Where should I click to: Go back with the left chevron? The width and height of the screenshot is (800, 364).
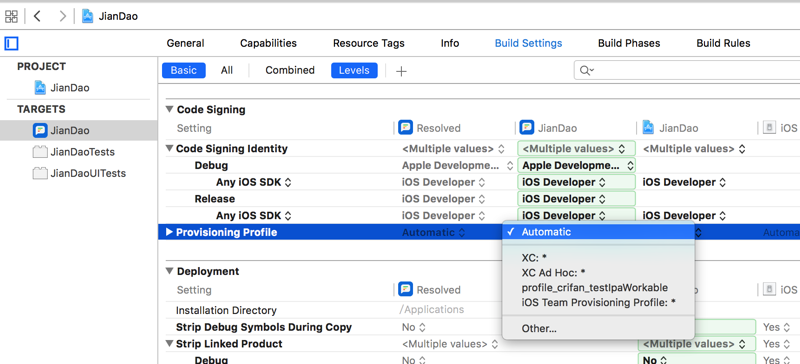(x=37, y=16)
